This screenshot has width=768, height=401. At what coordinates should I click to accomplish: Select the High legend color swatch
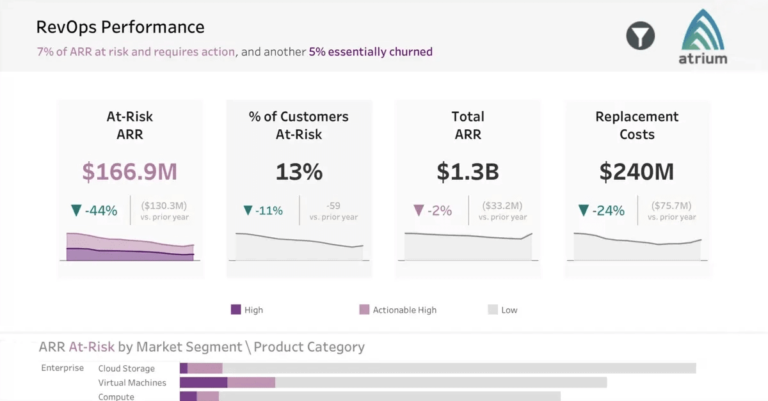tap(236, 310)
